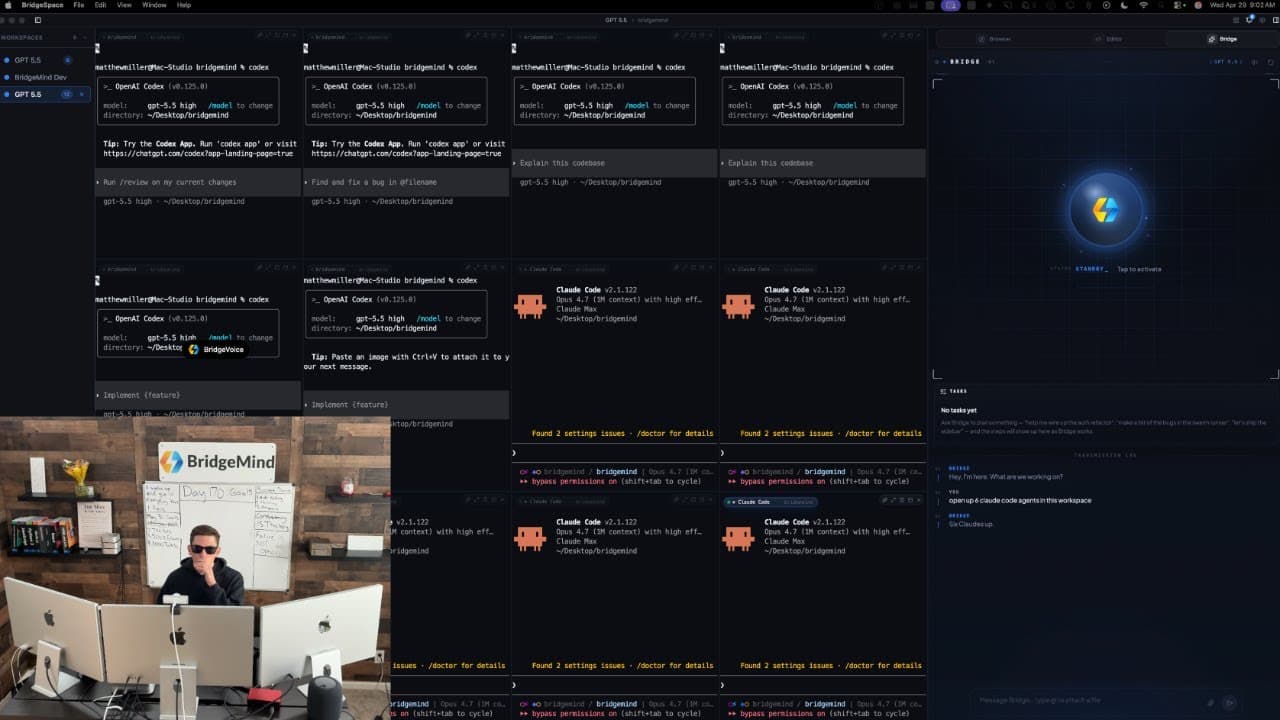This screenshot has width=1280, height=720.
Task: Open the Help menu
Action: click(184, 5)
